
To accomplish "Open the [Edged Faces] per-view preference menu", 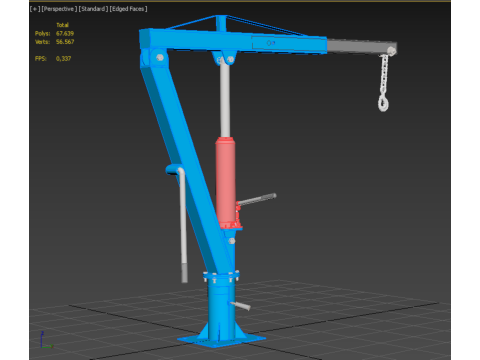I will click(x=128, y=9).
